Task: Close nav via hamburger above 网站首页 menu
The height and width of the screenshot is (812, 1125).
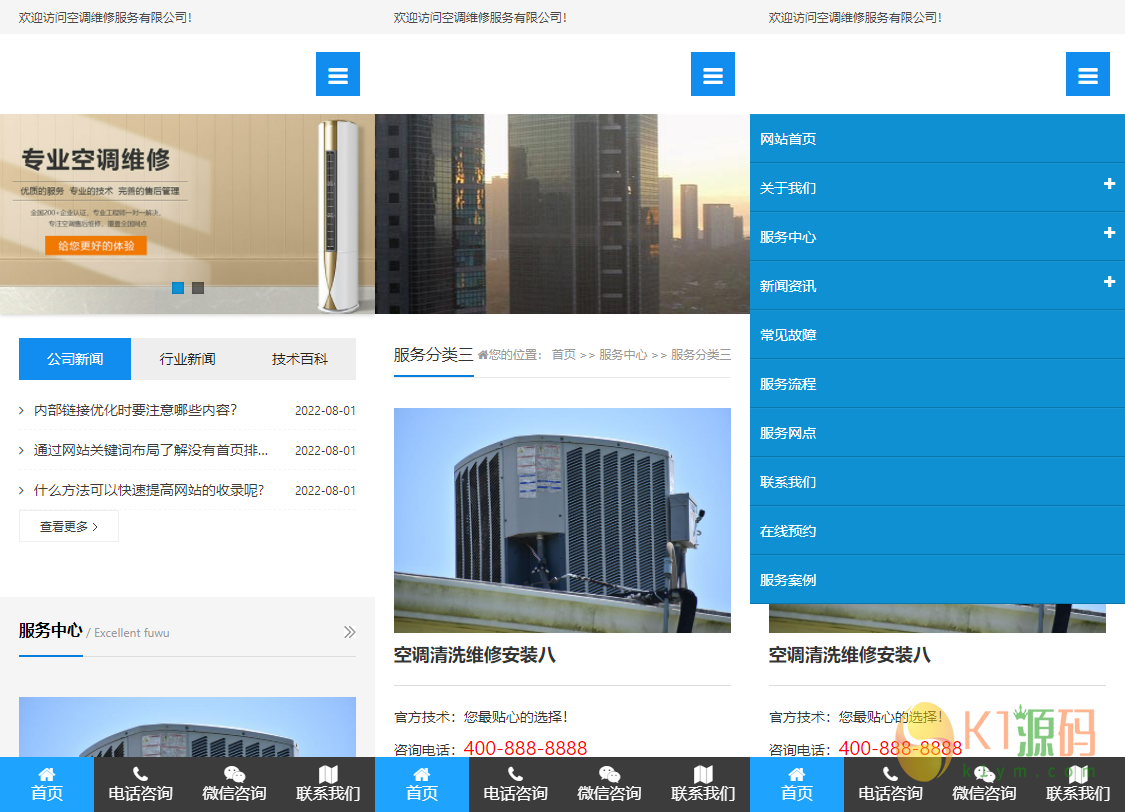Action: tap(1088, 75)
